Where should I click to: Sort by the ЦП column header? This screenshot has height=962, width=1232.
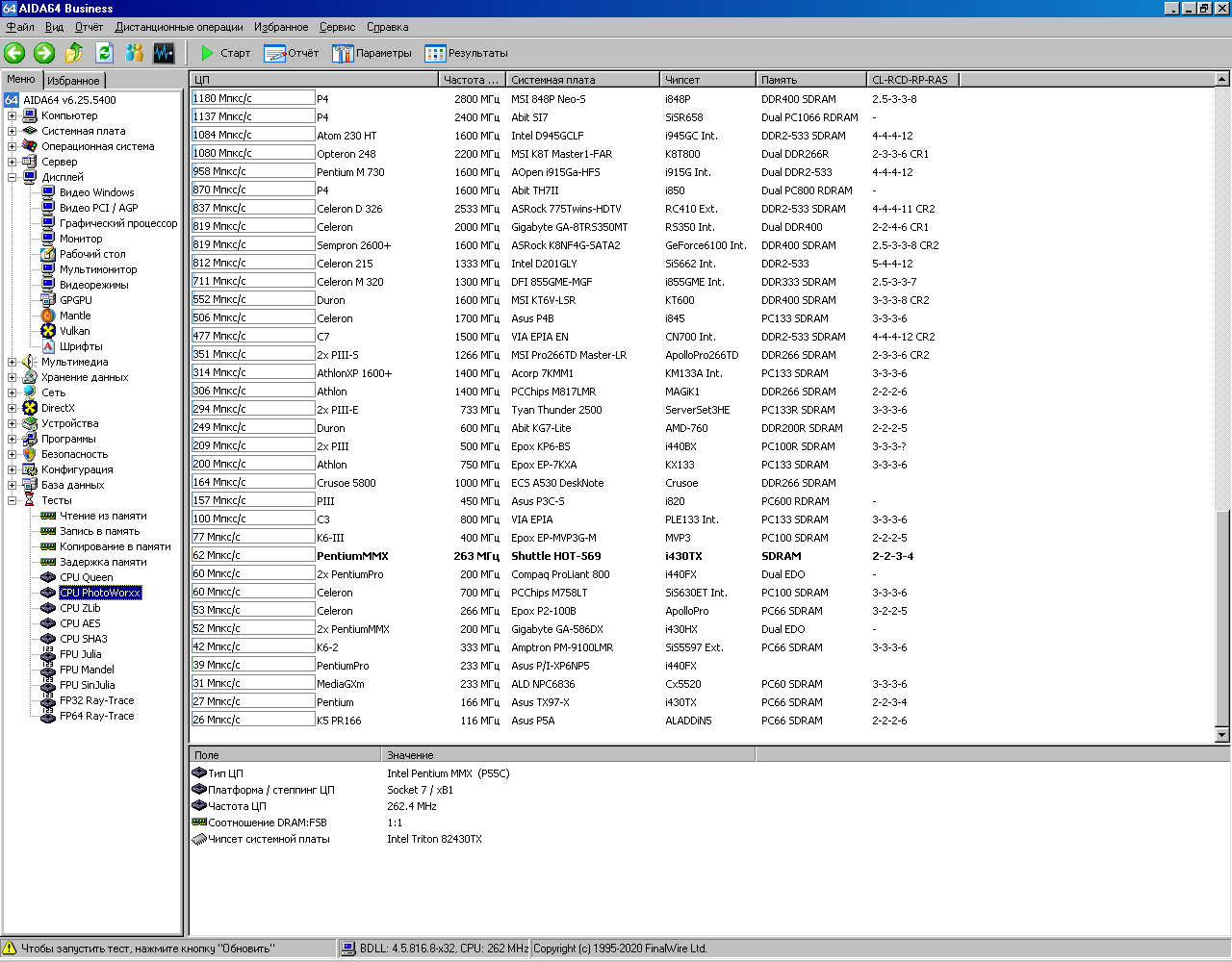tap(315, 80)
